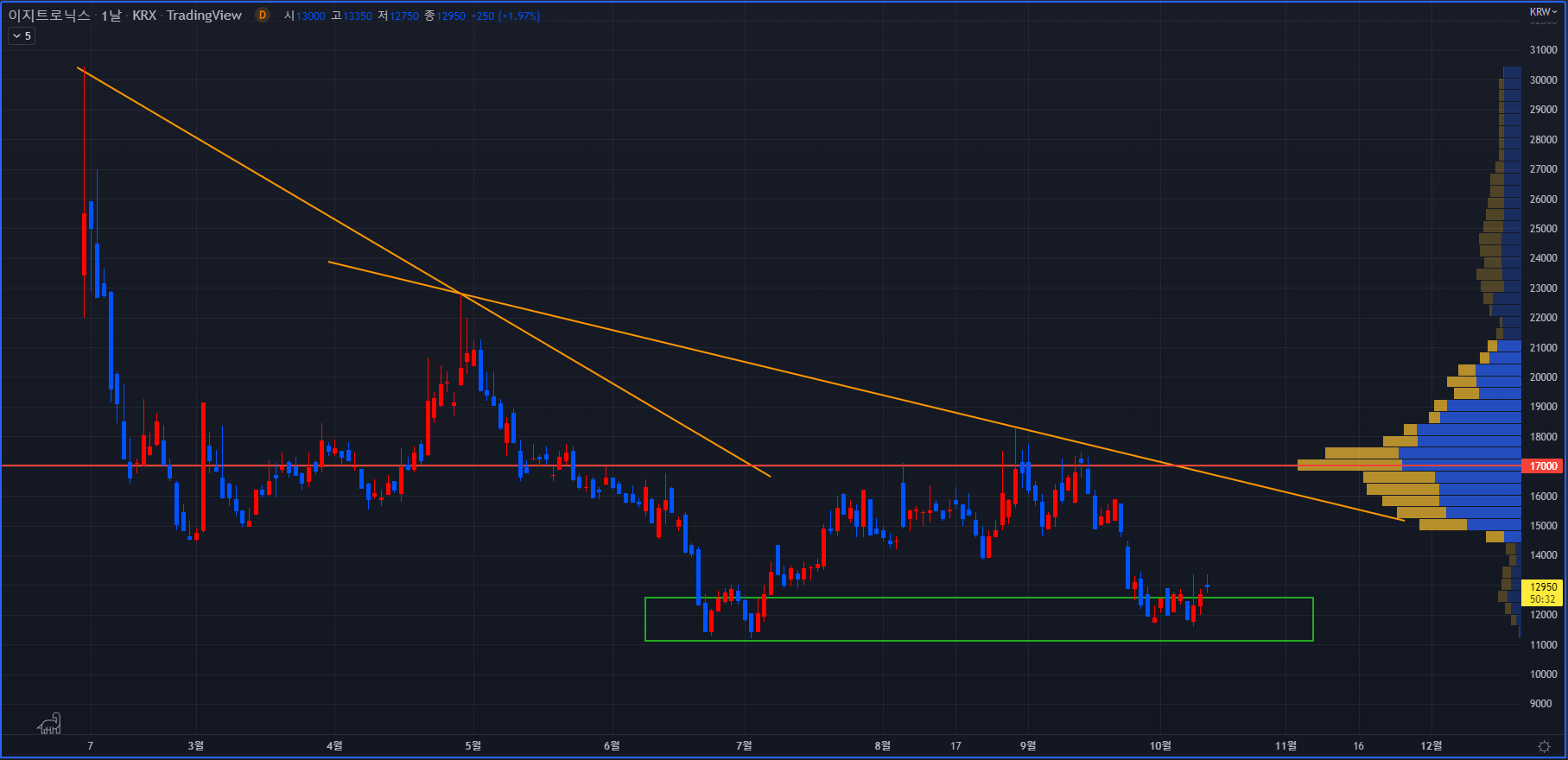Click the 10월 time axis label
1568x760 pixels.
pos(1161,745)
